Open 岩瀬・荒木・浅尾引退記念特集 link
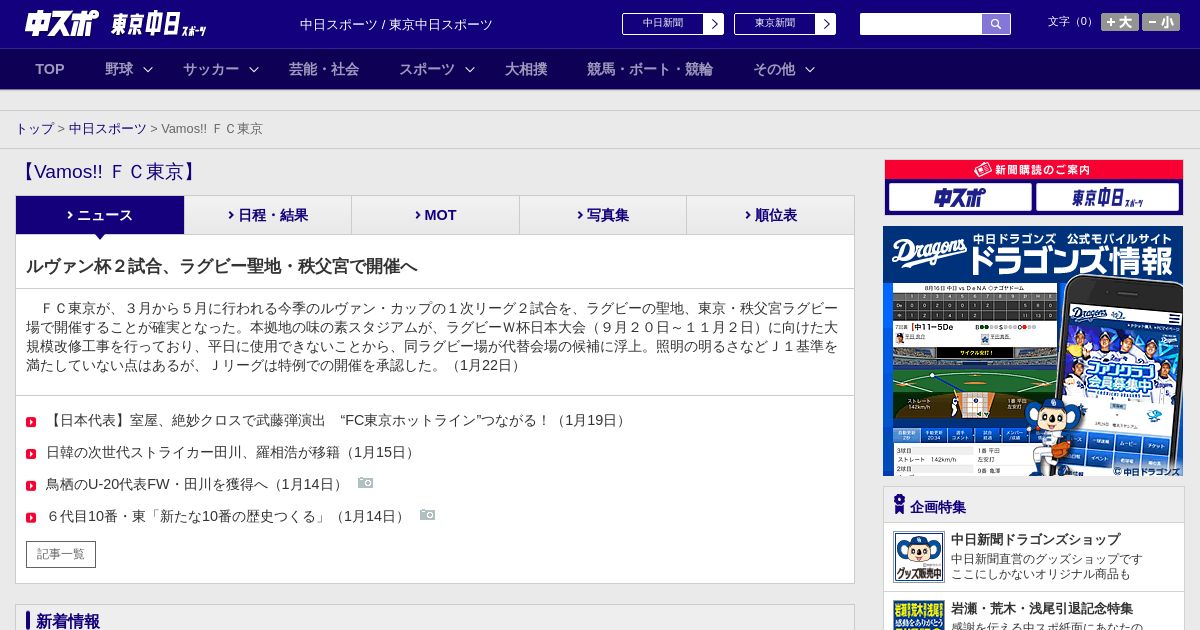The image size is (1200, 630). 1042,608
